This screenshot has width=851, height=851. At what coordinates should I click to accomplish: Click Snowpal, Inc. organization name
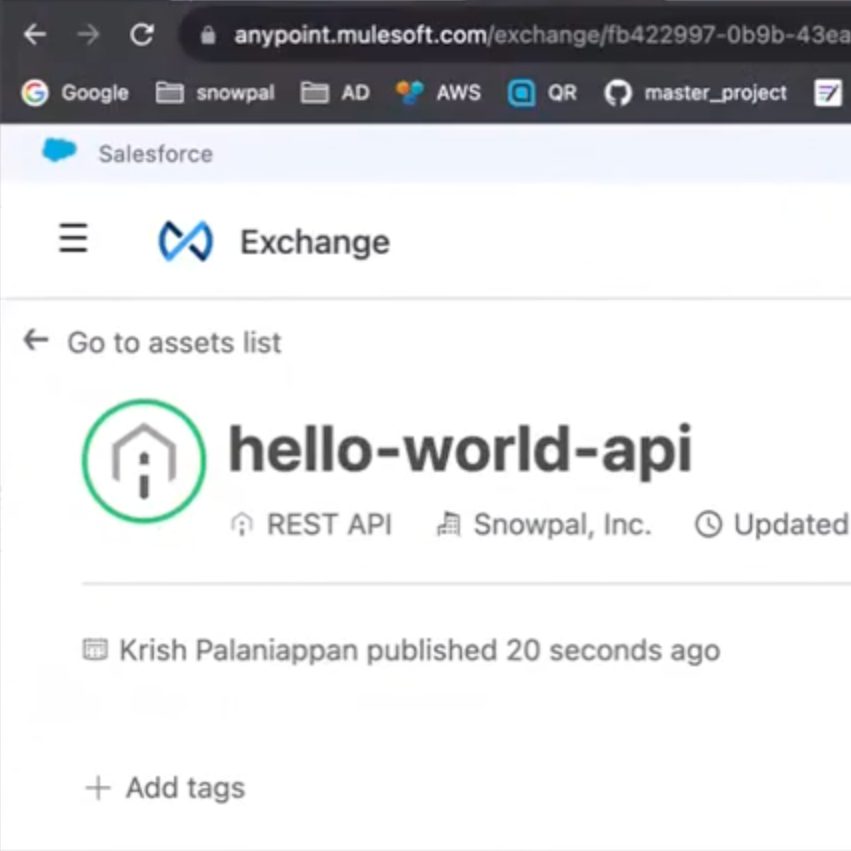[x=562, y=524]
